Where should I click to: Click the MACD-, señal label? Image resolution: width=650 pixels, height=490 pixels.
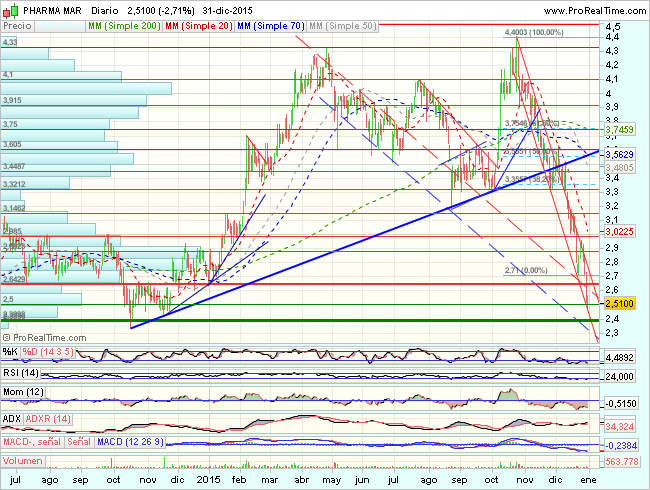pos(32,442)
